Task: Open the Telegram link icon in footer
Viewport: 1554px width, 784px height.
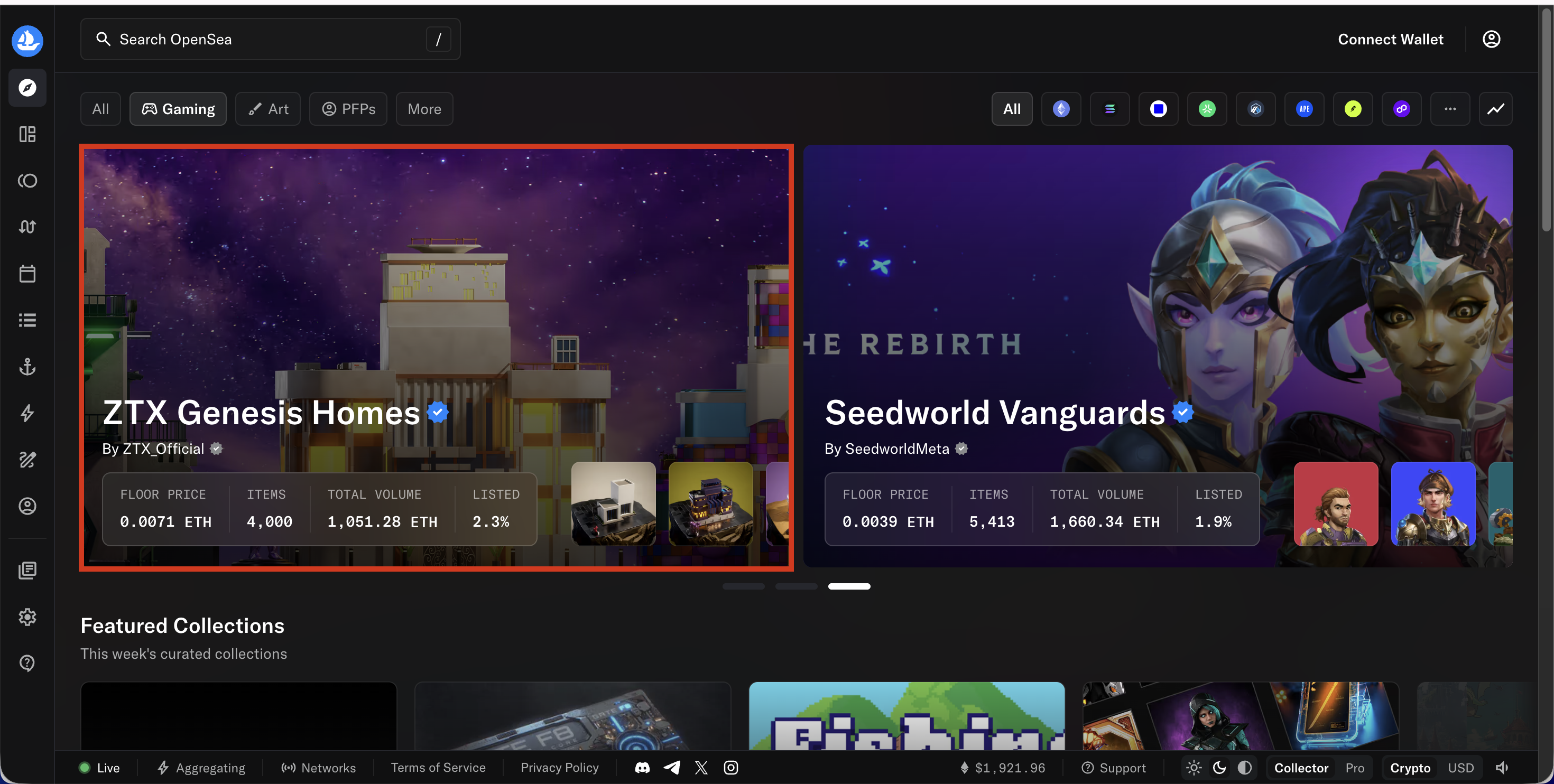Action: coord(671,767)
